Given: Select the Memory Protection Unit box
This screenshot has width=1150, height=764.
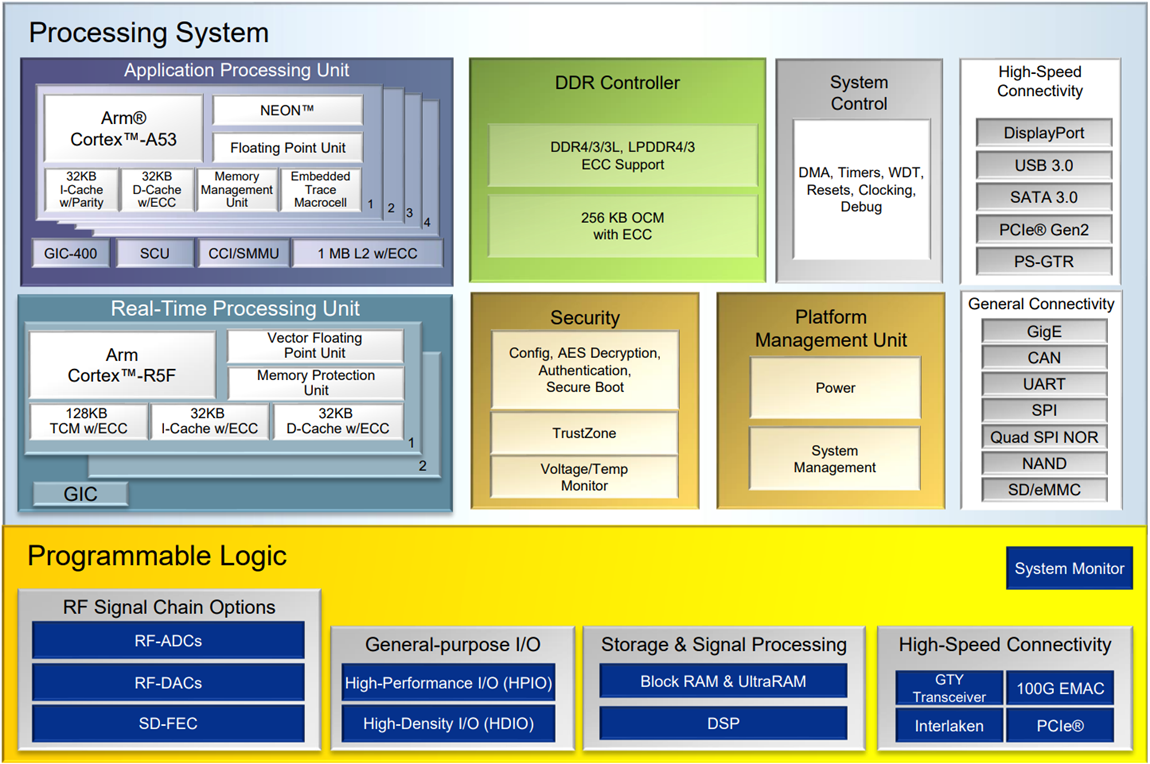Looking at the screenshot, I should click(x=315, y=383).
